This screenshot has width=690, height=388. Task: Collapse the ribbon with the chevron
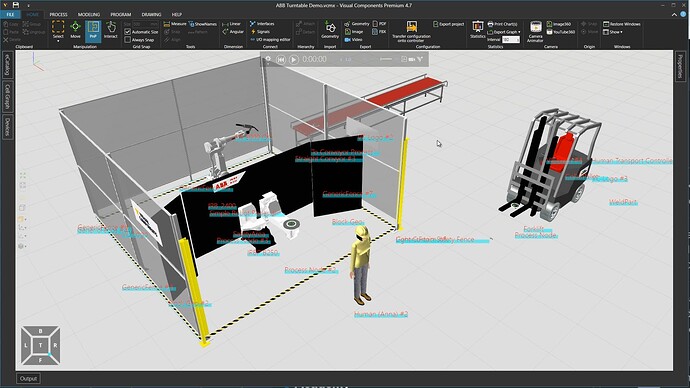pyautogui.click(x=674, y=15)
